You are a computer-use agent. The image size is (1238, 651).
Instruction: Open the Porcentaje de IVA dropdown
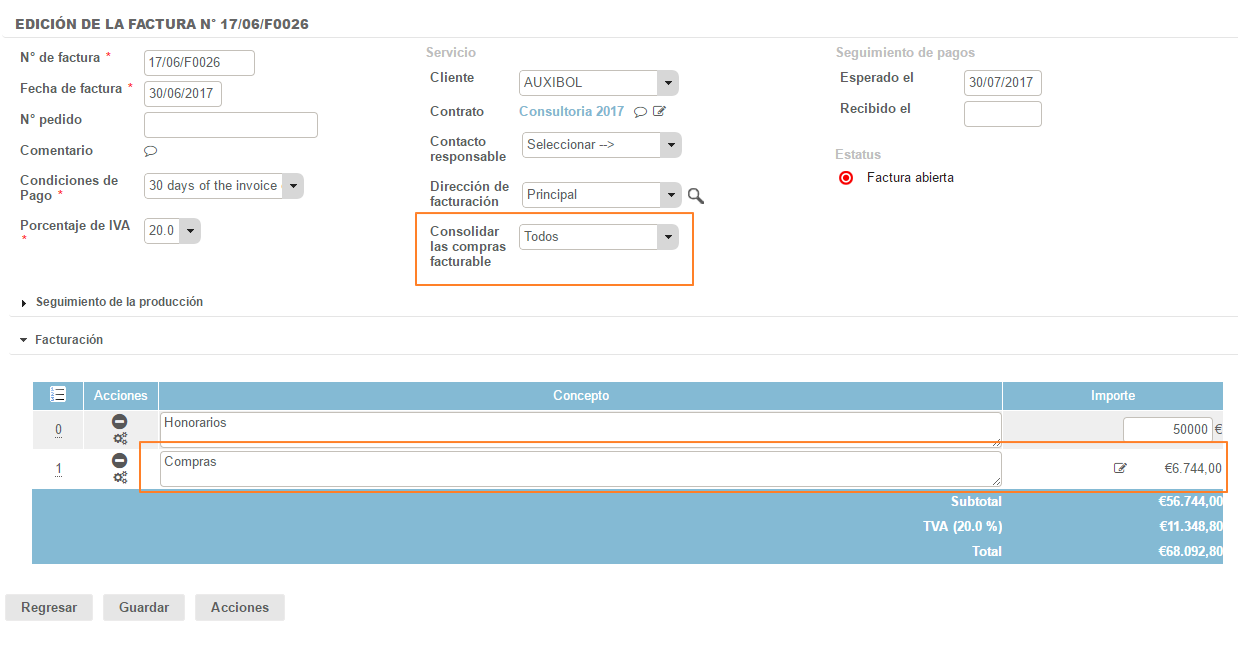click(x=172, y=231)
